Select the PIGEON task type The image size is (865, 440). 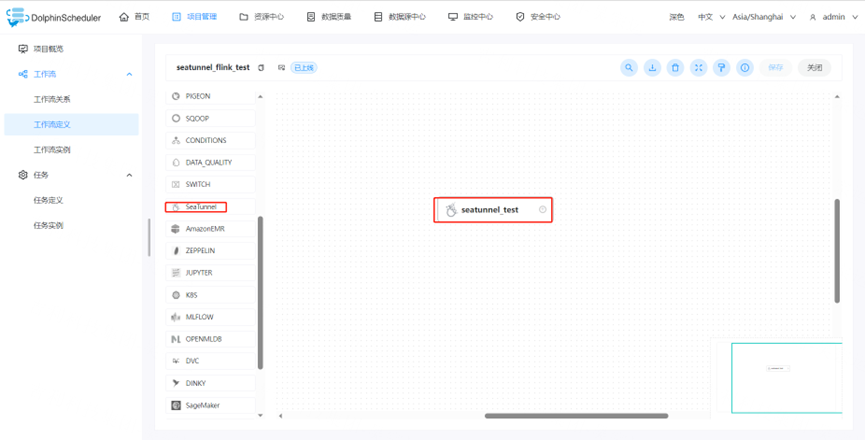[210, 96]
